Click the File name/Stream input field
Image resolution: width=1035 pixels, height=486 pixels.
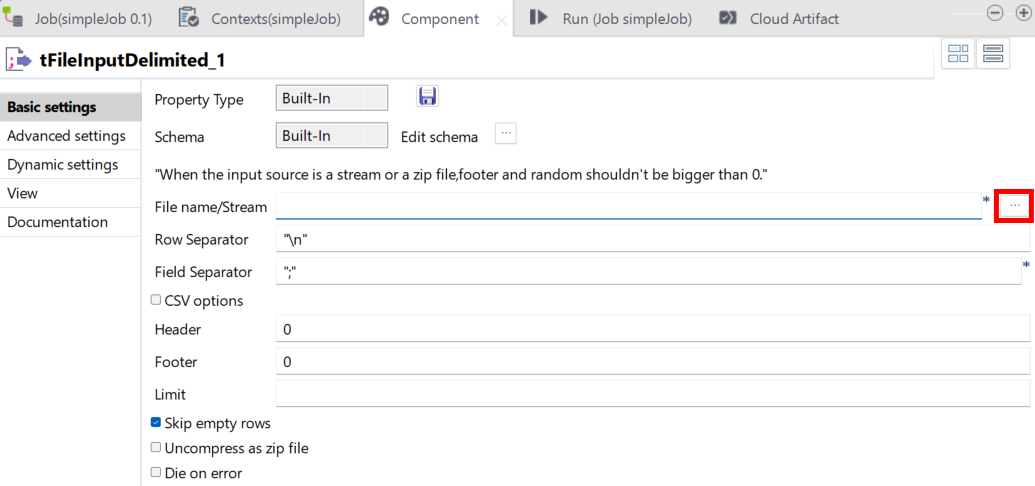click(628, 206)
